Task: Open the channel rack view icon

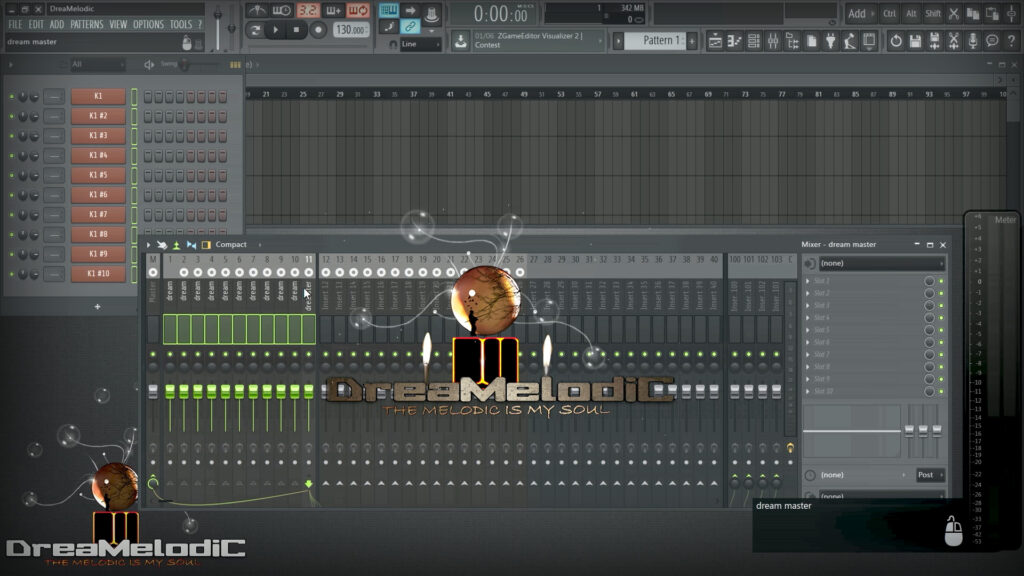Action: click(x=754, y=41)
